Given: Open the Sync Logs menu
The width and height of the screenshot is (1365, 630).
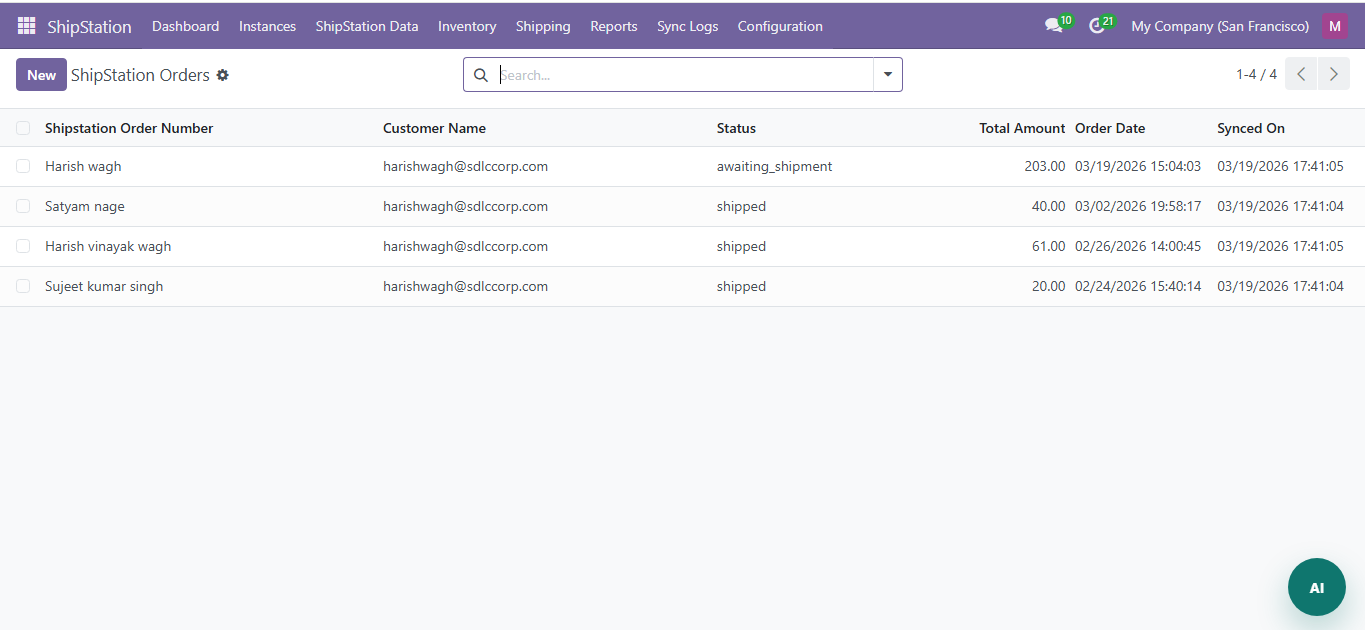Looking at the screenshot, I should pyautogui.click(x=687, y=26).
